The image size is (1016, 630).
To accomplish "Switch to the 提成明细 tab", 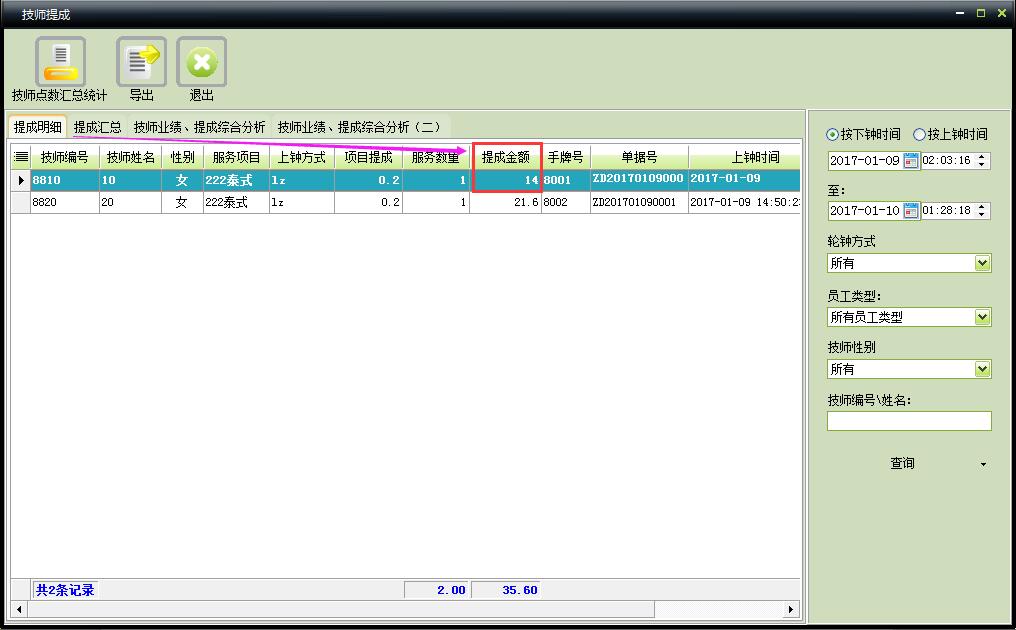I will click(x=38, y=127).
